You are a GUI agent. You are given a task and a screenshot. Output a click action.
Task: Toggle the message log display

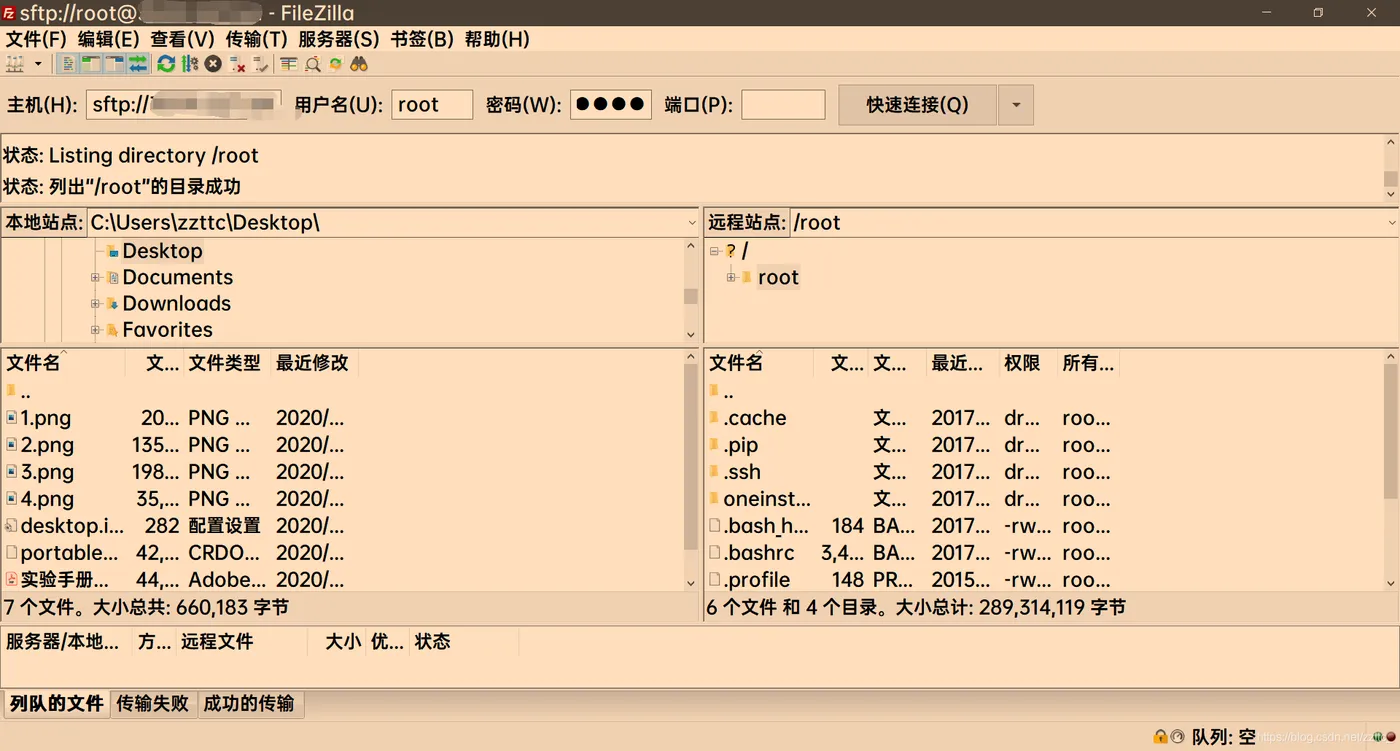[x=68, y=64]
